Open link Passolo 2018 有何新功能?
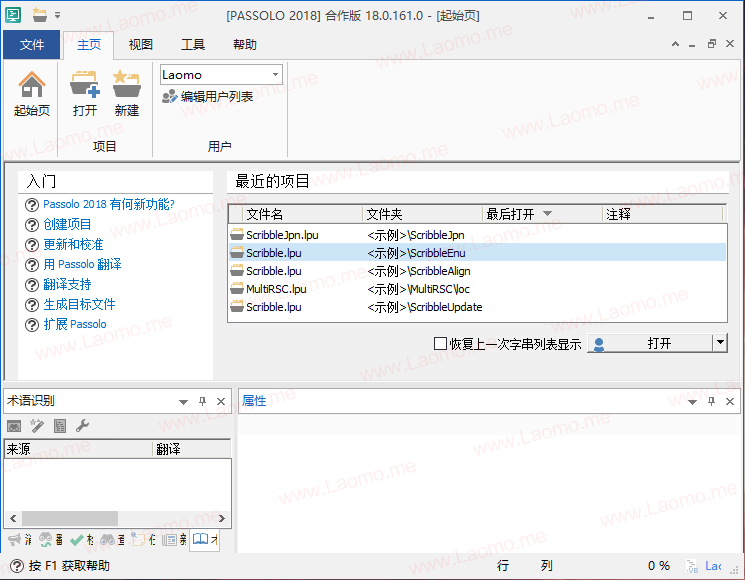 [x=109, y=204]
